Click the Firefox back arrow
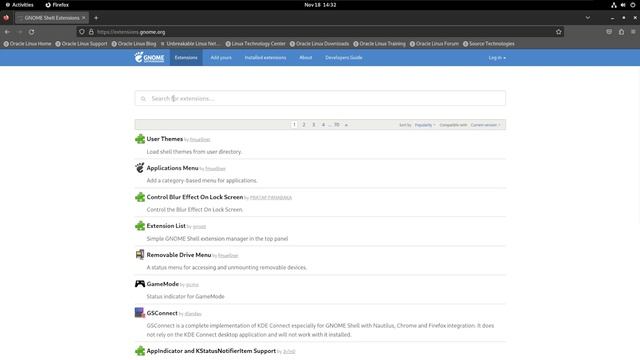640x360 pixels. point(7,32)
